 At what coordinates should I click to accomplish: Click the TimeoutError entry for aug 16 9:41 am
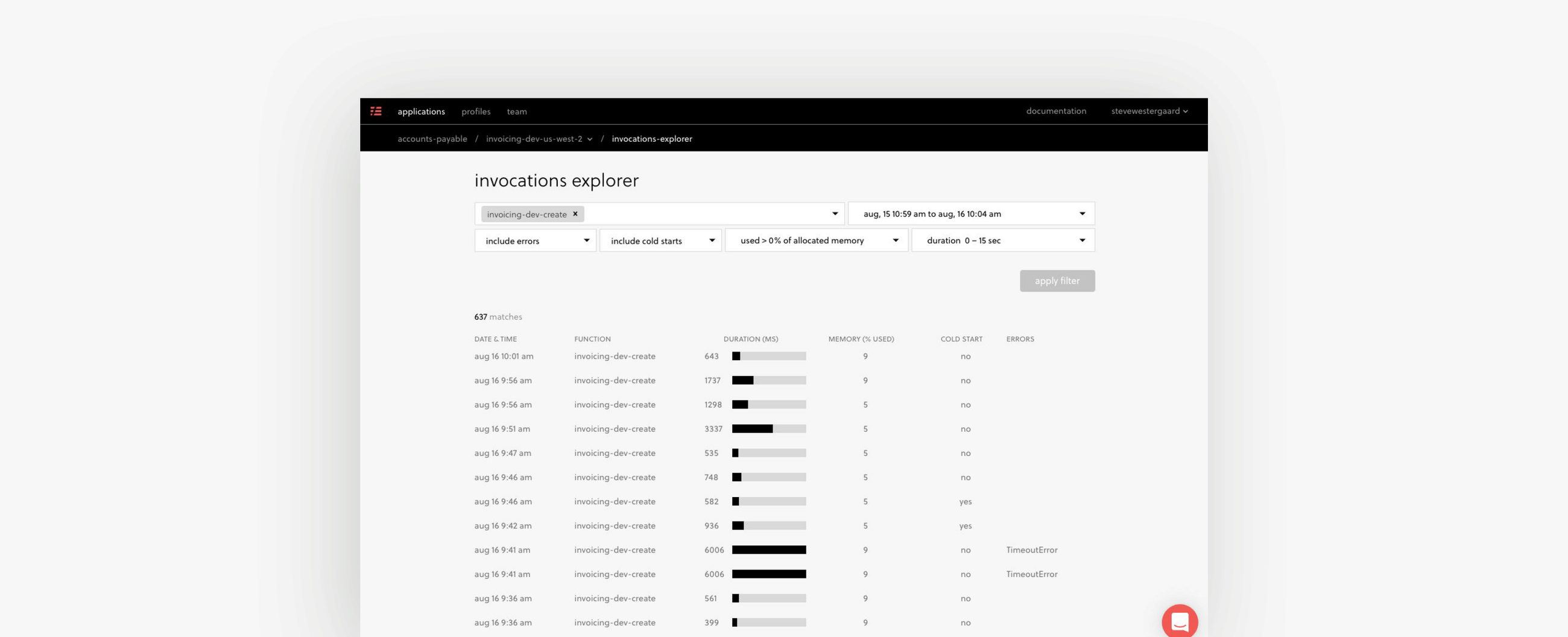(x=1031, y=550)
